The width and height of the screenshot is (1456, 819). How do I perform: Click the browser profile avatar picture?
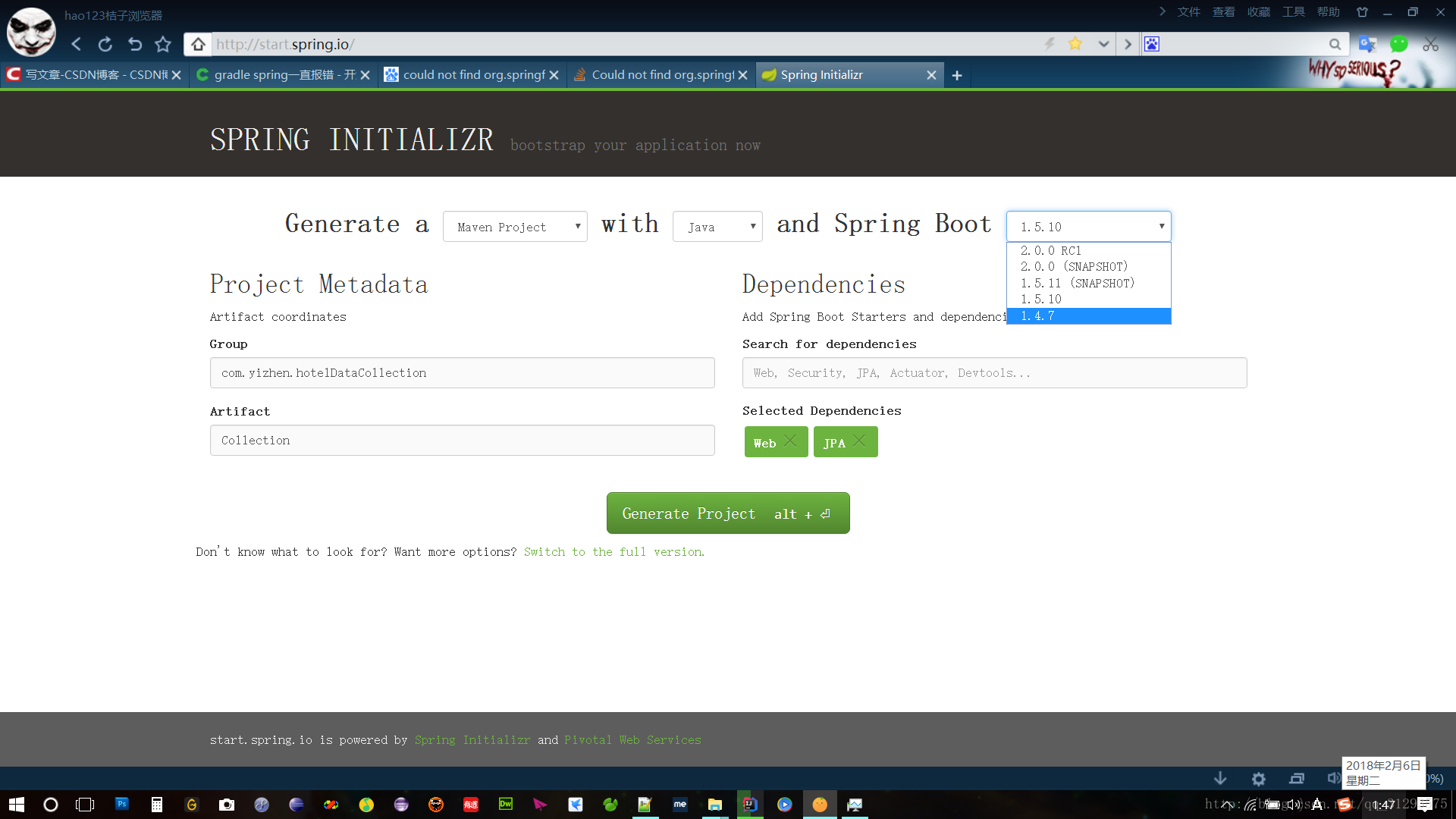coord(31,32)
